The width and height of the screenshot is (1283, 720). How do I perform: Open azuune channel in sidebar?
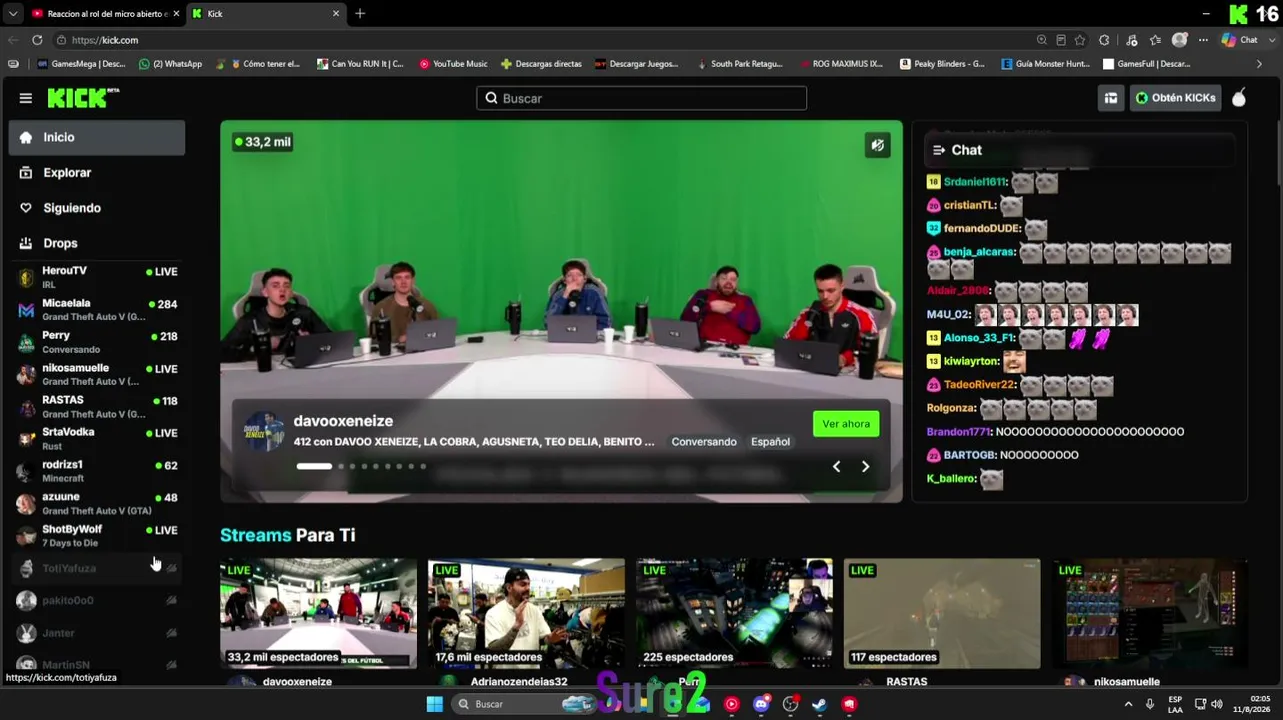click(x=97, y=503)
